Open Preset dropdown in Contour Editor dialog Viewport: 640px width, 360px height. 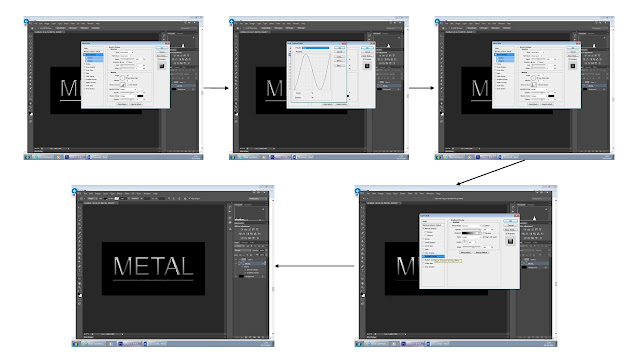click(316, 48)
